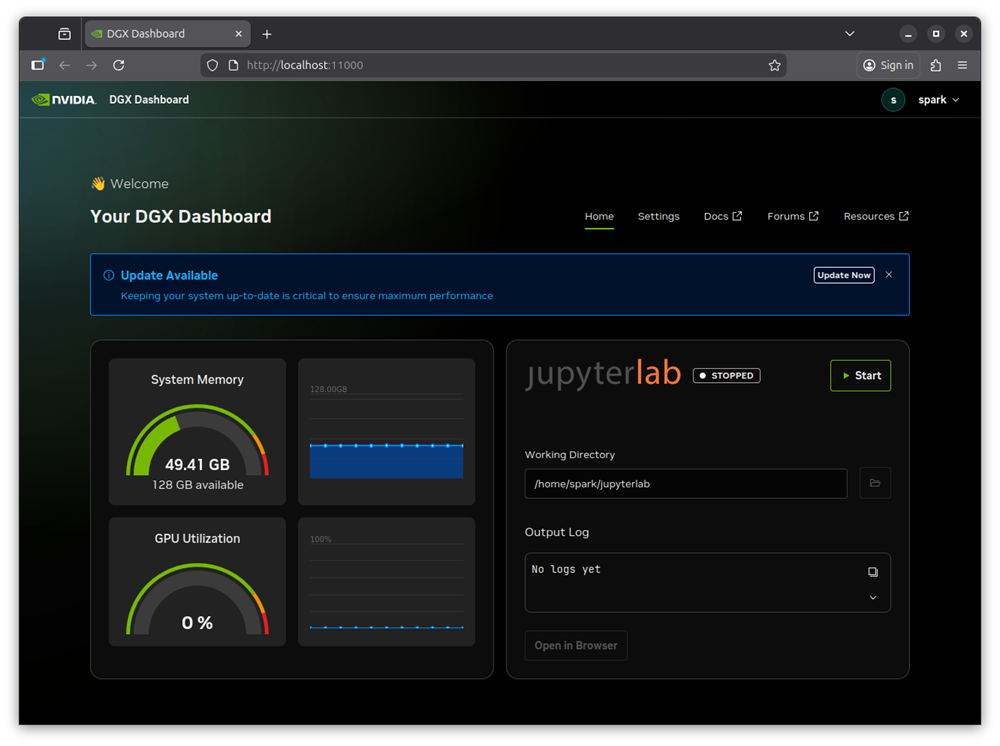The image size is (1000, 746).
Task: Start the JupyterLab service
Action: [860, 375]
